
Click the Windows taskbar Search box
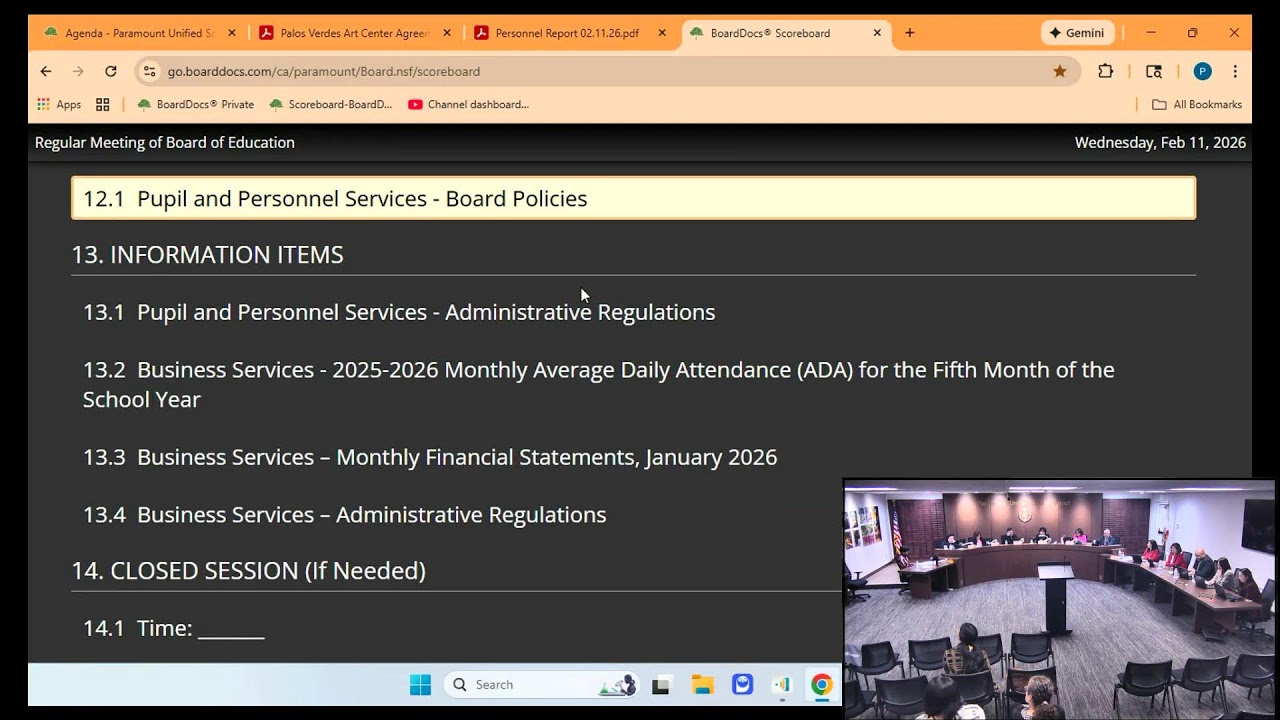click(x=540, y=684)
